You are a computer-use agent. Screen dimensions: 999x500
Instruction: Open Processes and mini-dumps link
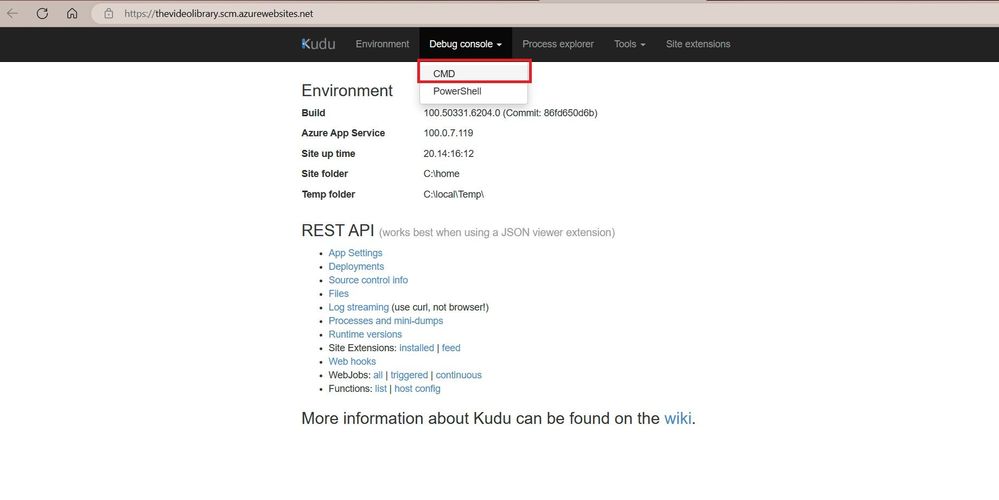coord(385,320)
